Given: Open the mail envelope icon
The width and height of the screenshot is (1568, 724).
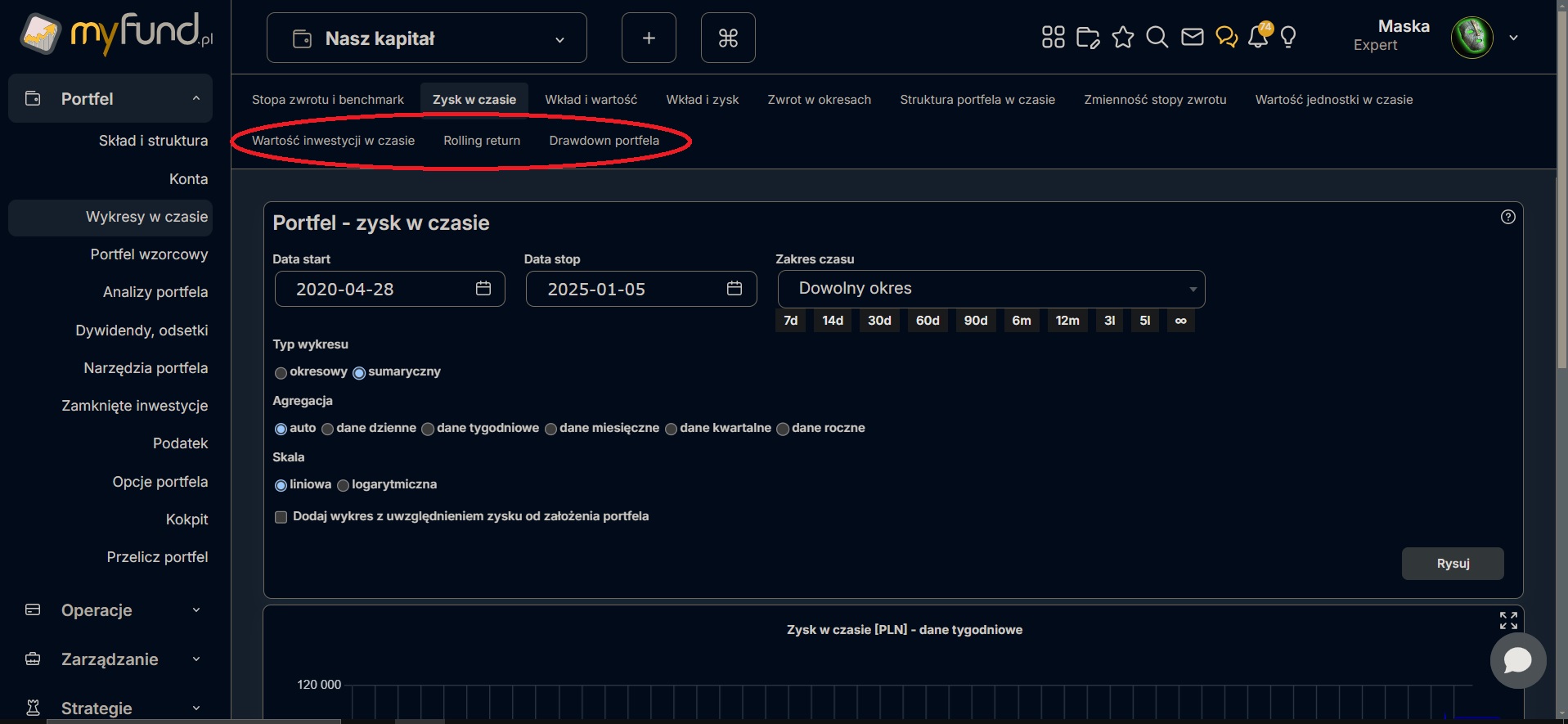Looking at the screenshot, I should click(1192, 38).
